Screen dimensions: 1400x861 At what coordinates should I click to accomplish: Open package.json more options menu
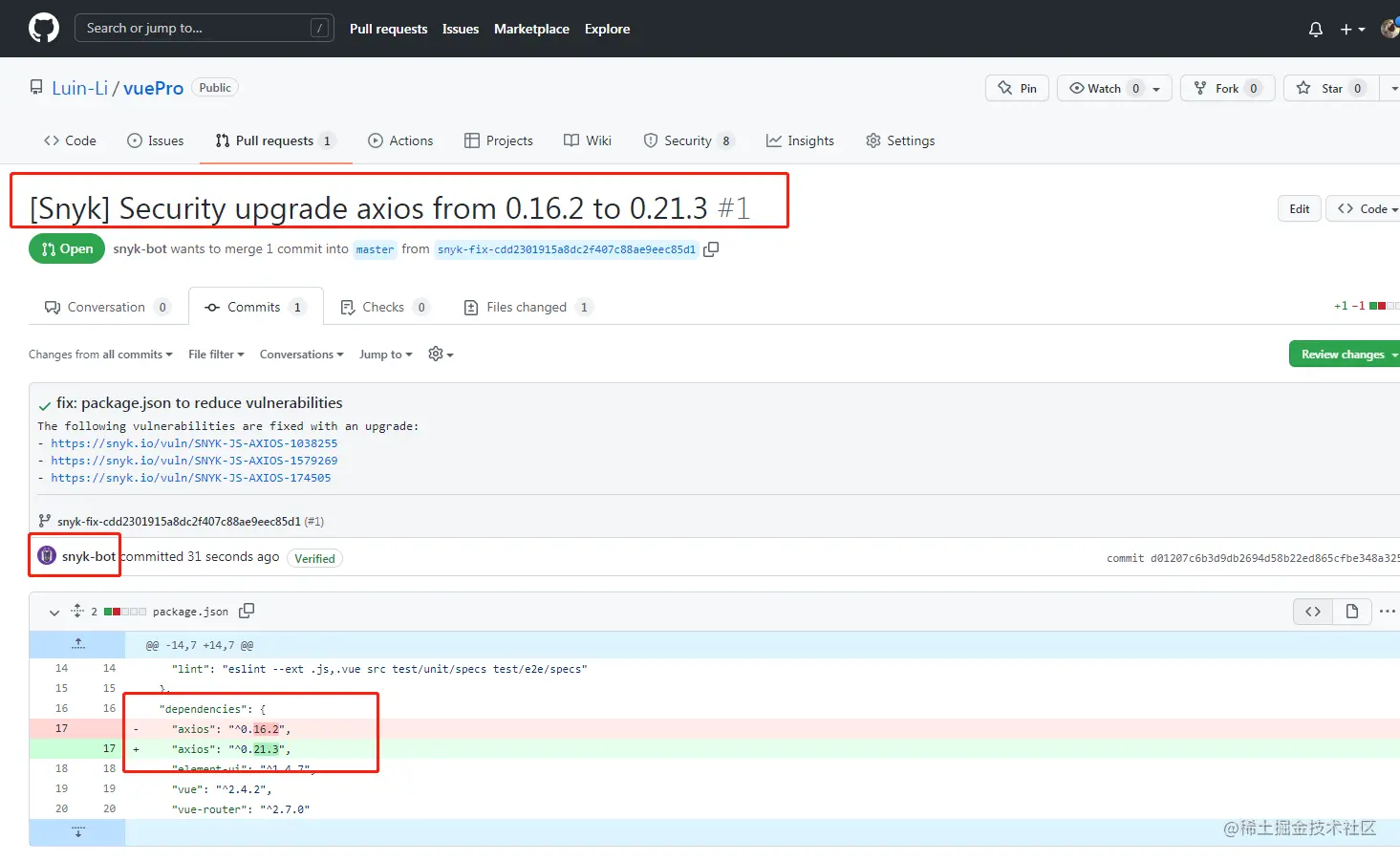pos(1388,612)
